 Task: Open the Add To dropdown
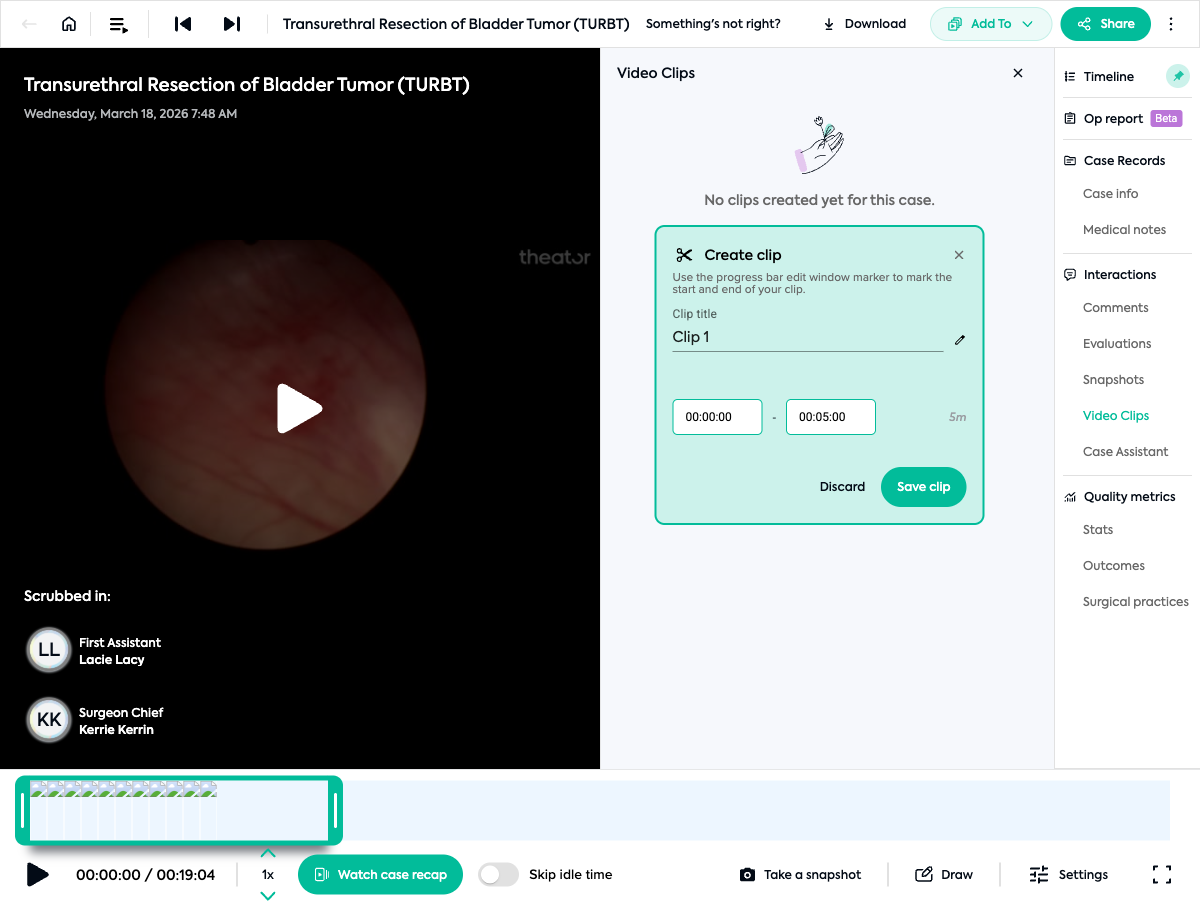(990, 23)
